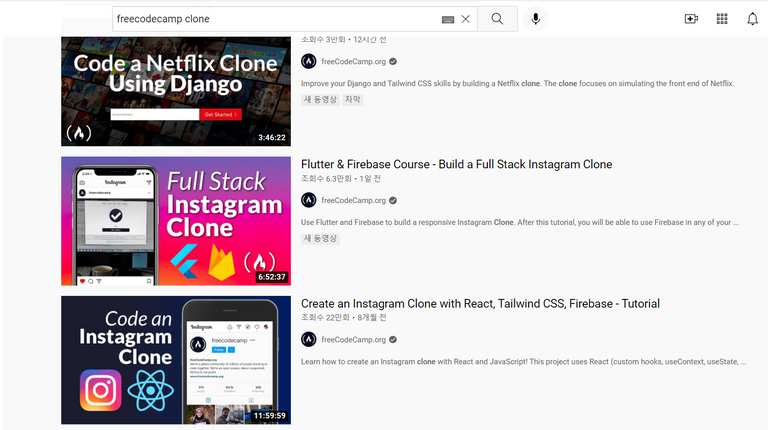Click verified badge beside React video channel
The height and width of the screenshot is (430, 768).
coord(393,339)
